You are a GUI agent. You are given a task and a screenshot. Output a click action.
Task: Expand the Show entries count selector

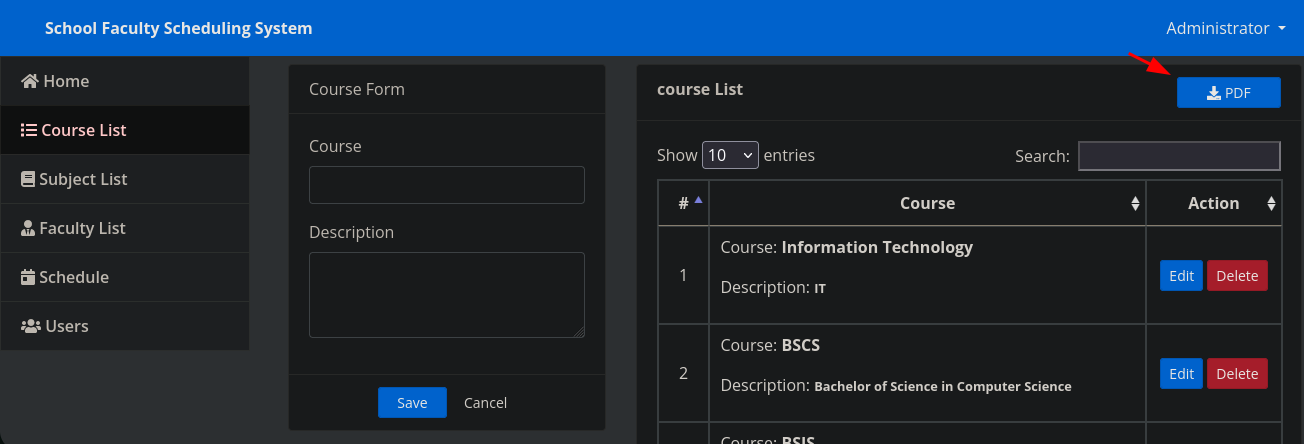pos(730,155)
